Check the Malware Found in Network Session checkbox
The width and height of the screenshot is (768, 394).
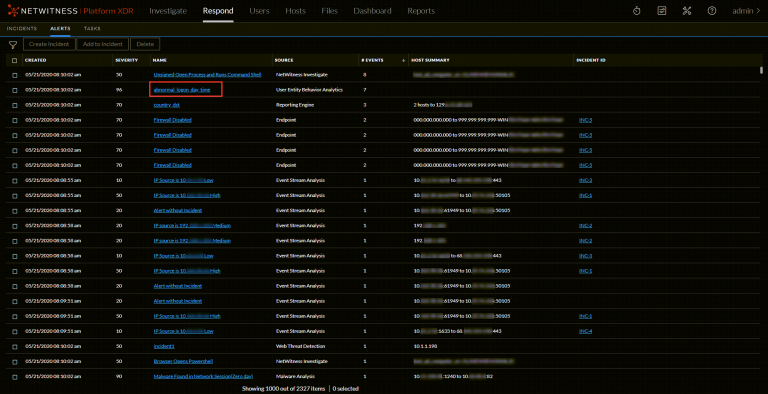[x=14, y=377]
